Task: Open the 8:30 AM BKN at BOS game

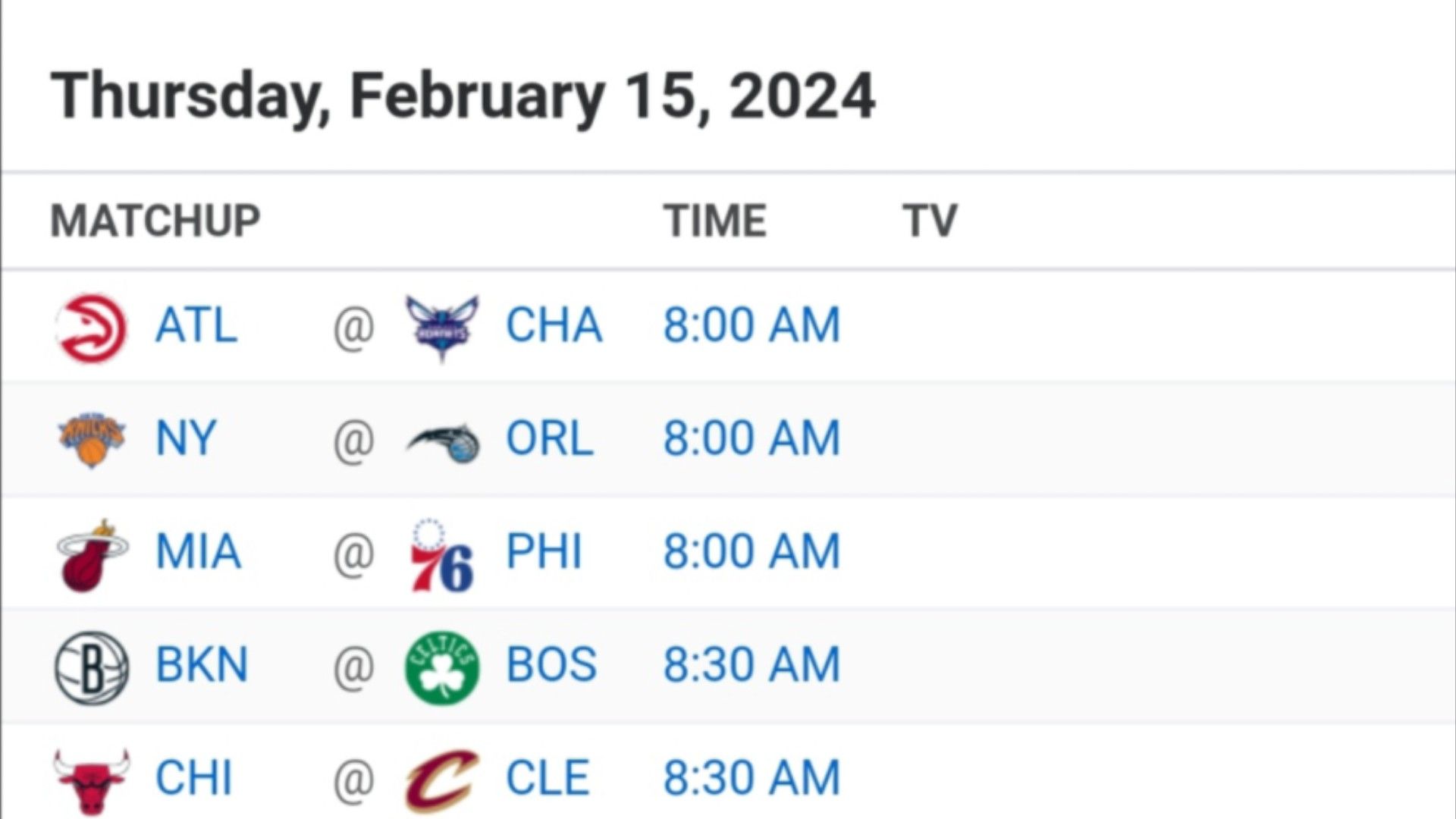Action: click(x=752, y=664)
